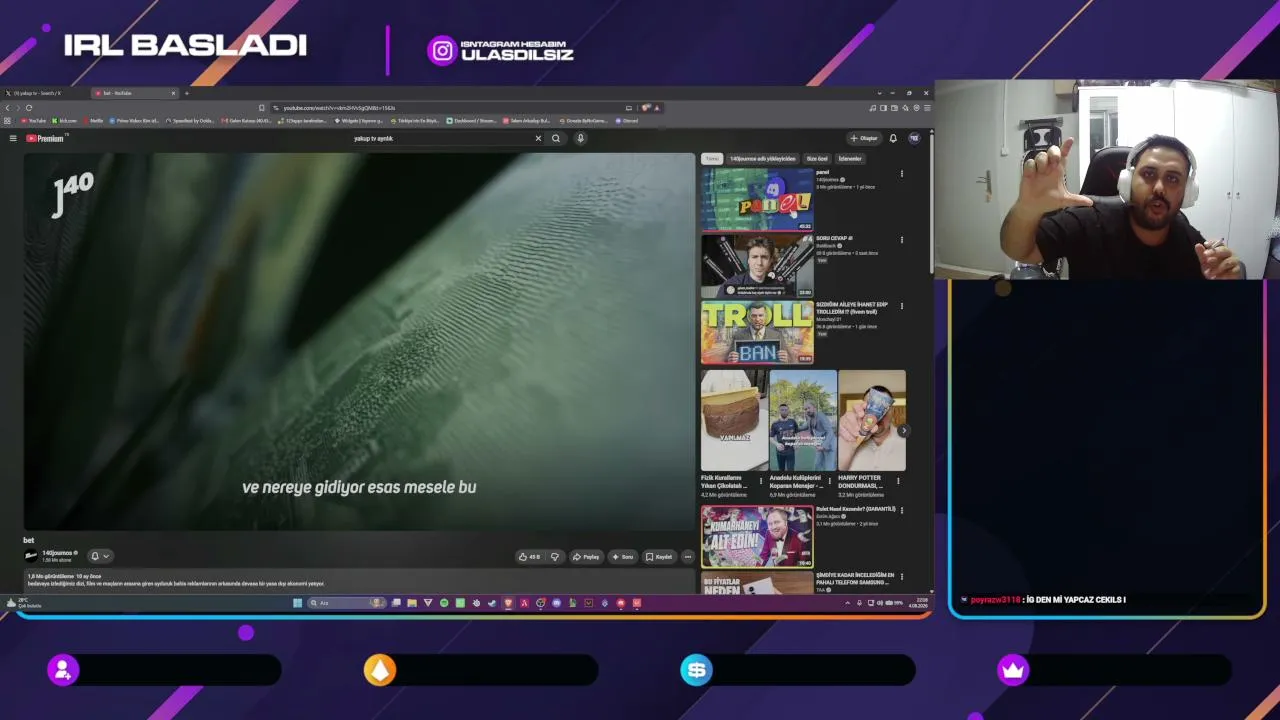
Task: Open the Discord bookmark
Action: point(627,121)
